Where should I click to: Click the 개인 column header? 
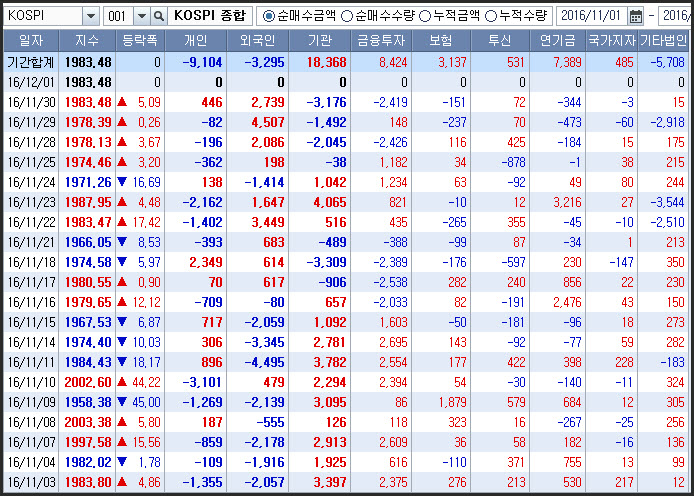tap(196, 41)
